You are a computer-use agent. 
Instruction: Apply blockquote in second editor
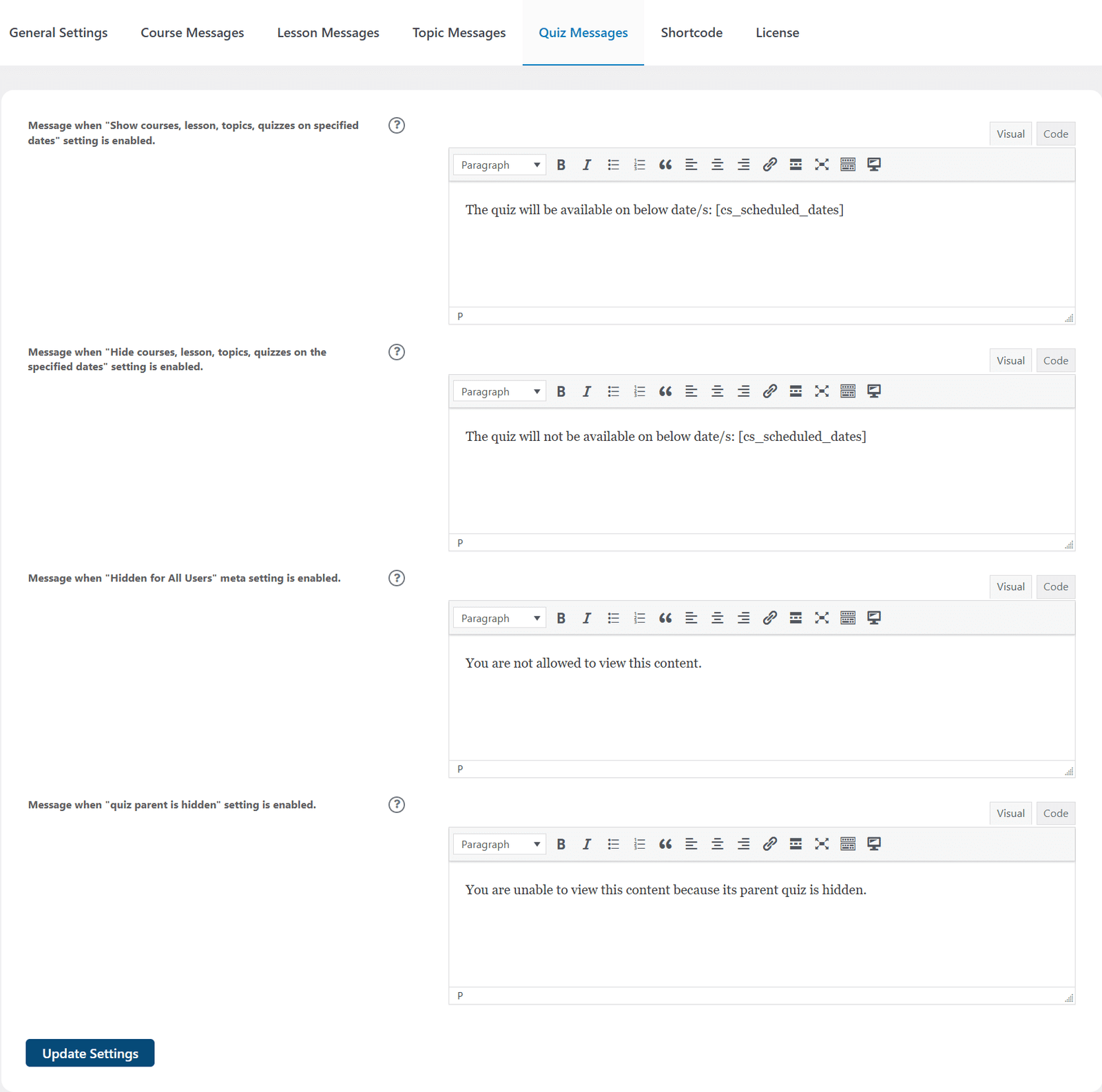665,391
